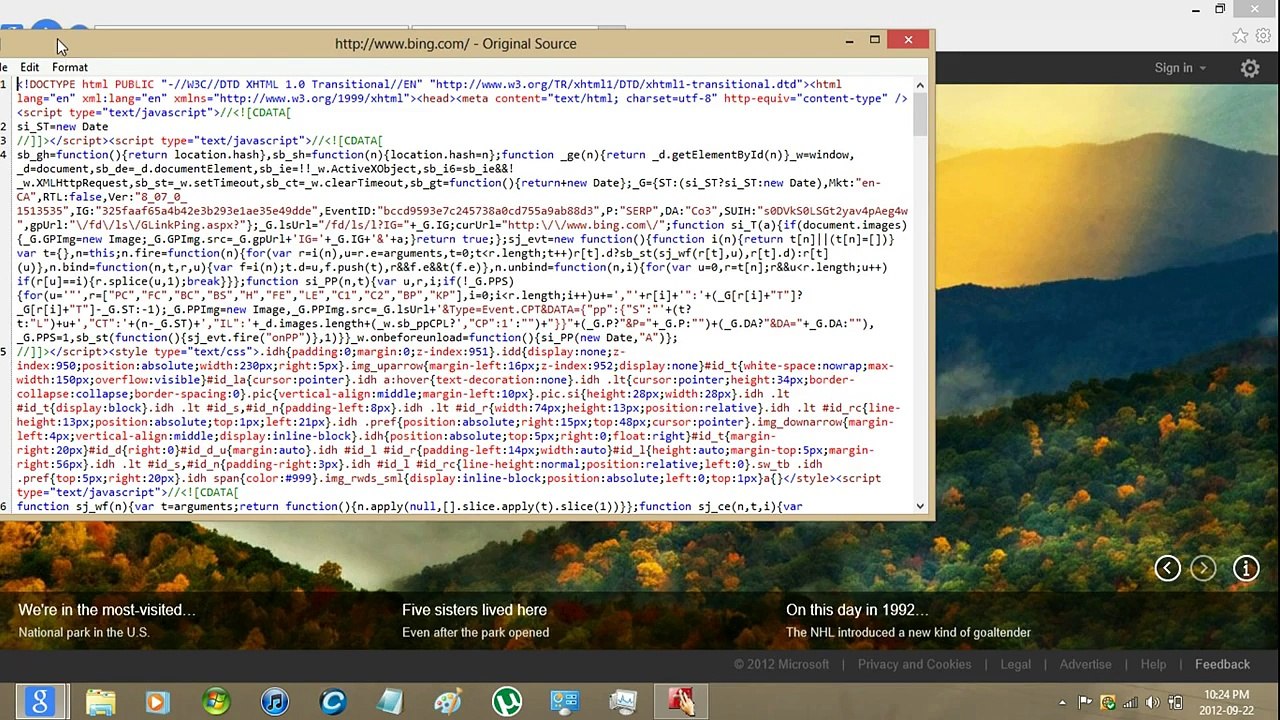The image size is (1280, 720).
Task: Open File Explorer folder in the taskbar
Action: pos(100,702)
